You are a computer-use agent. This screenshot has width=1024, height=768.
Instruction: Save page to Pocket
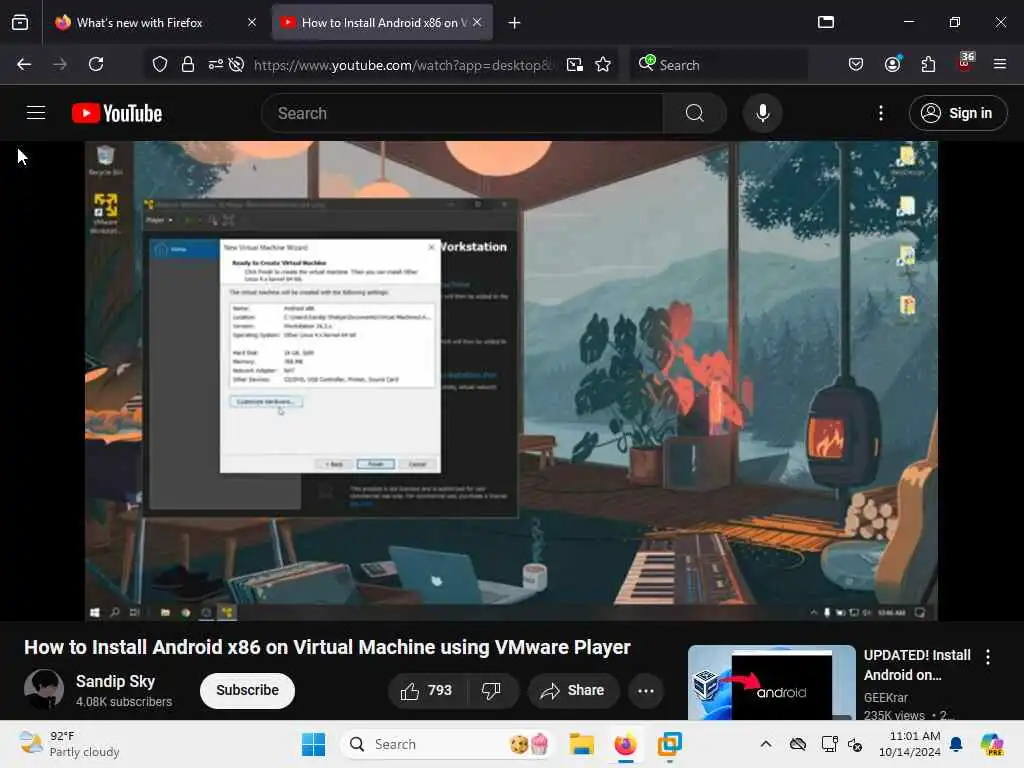(x=856, y=64)
